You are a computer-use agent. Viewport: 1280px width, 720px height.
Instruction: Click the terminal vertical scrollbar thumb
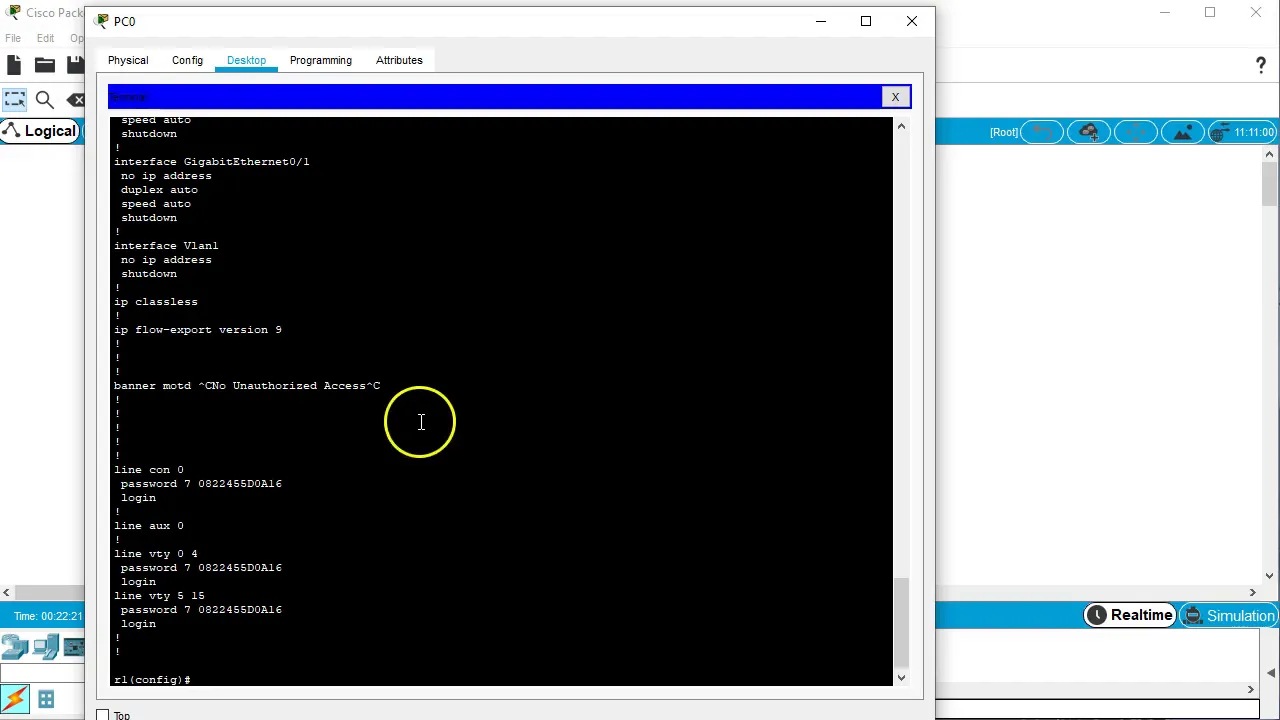(x=901, y=621)
